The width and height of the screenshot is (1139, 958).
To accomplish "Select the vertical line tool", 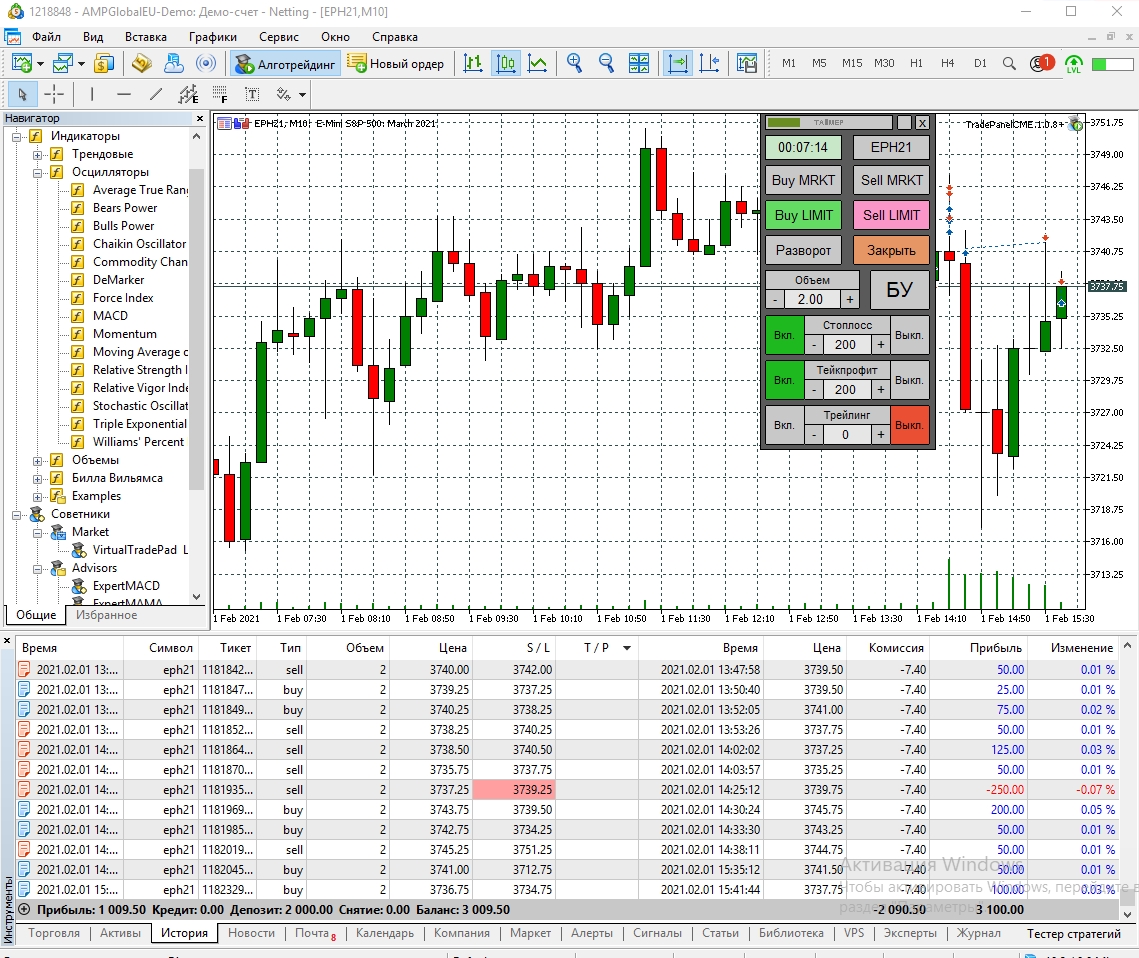I will (x=92, y=94).
